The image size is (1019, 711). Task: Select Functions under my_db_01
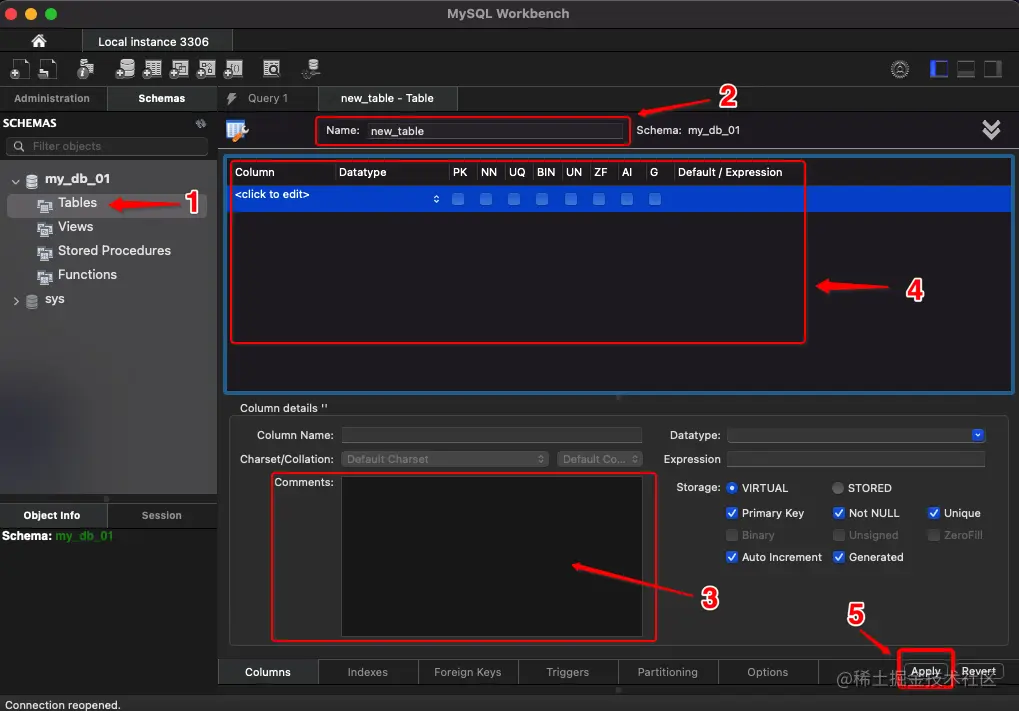click(87, 275)
